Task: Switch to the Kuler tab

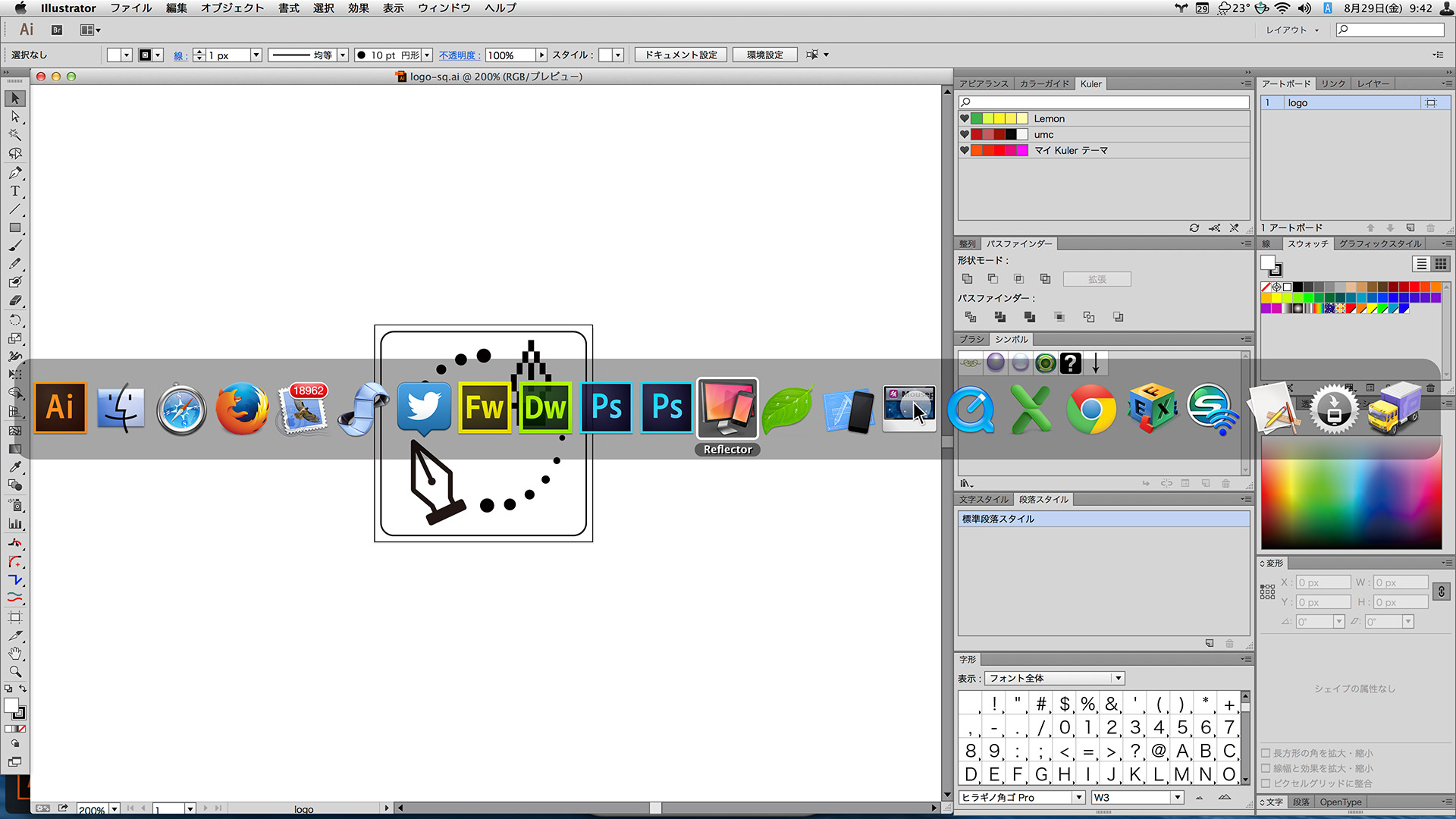Action: tap(1091, 83)
